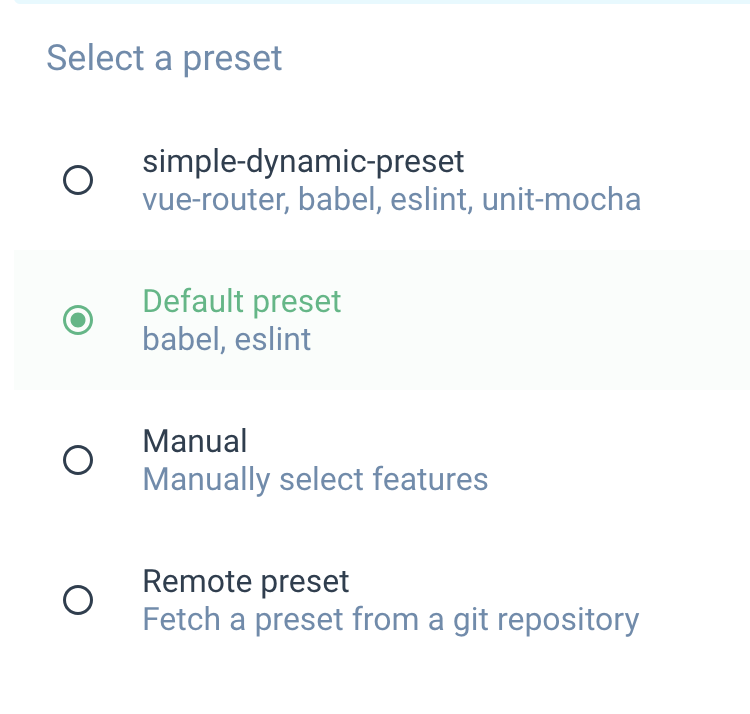
Task: Click the "vue-router, babel, eslint, unit-mocha" description
Action: [391, 200]
